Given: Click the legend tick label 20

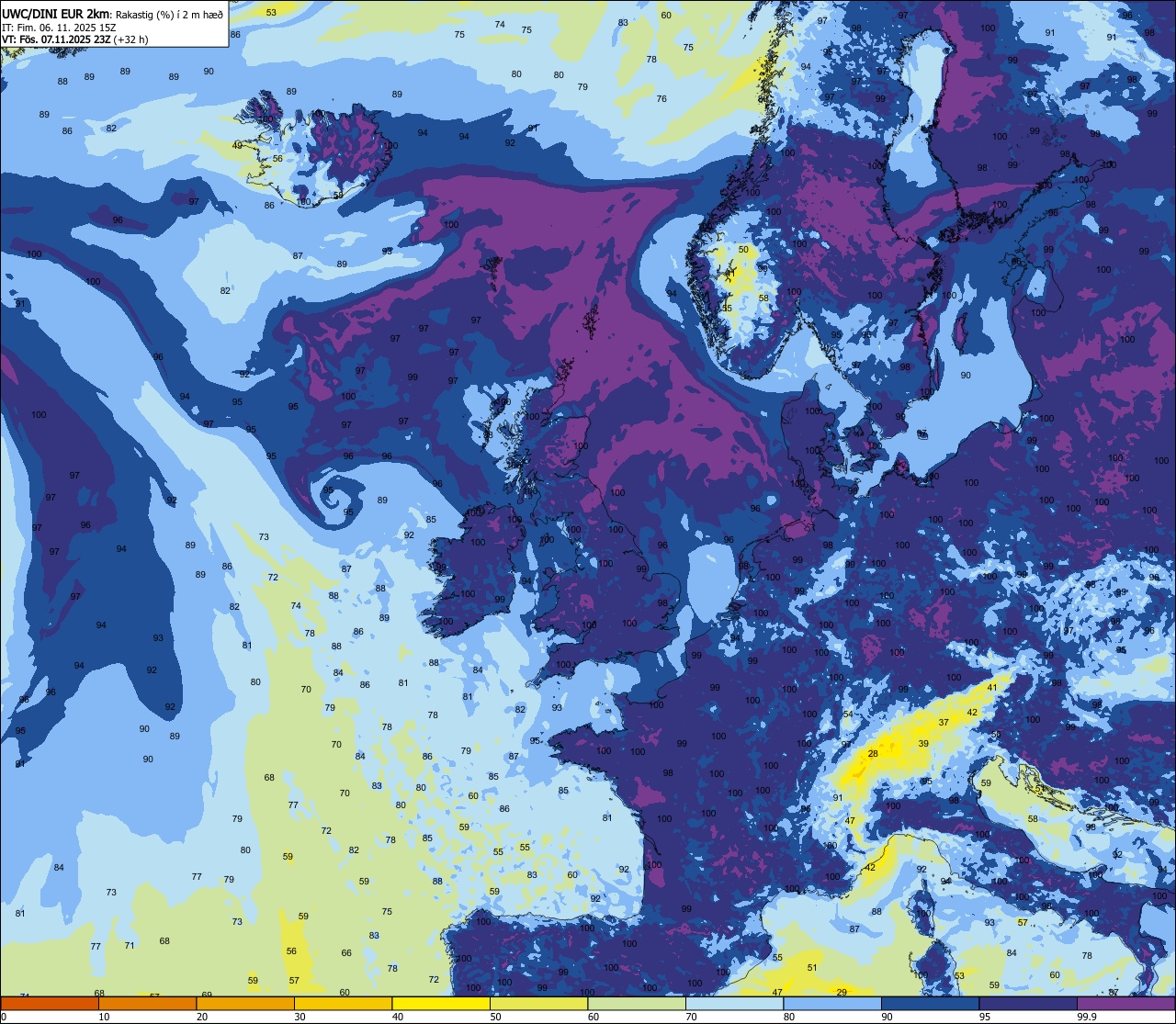Looking at the screenshot, I should (x=202, y=1017).
